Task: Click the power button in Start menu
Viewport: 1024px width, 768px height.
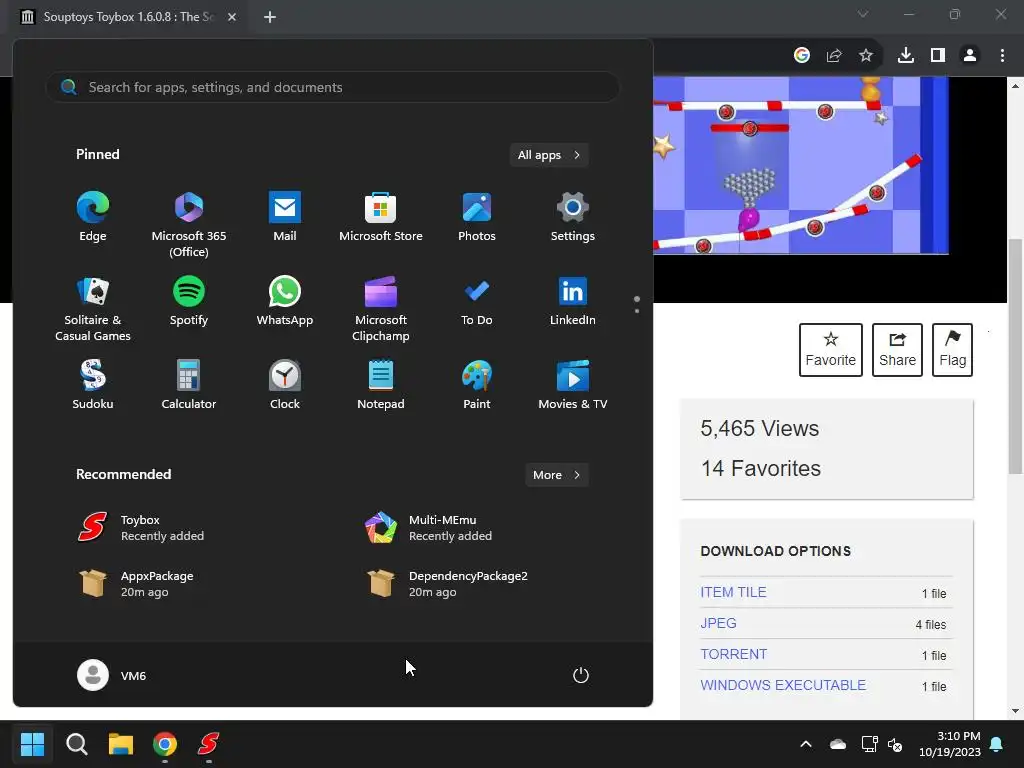Action: click(581, 675)
